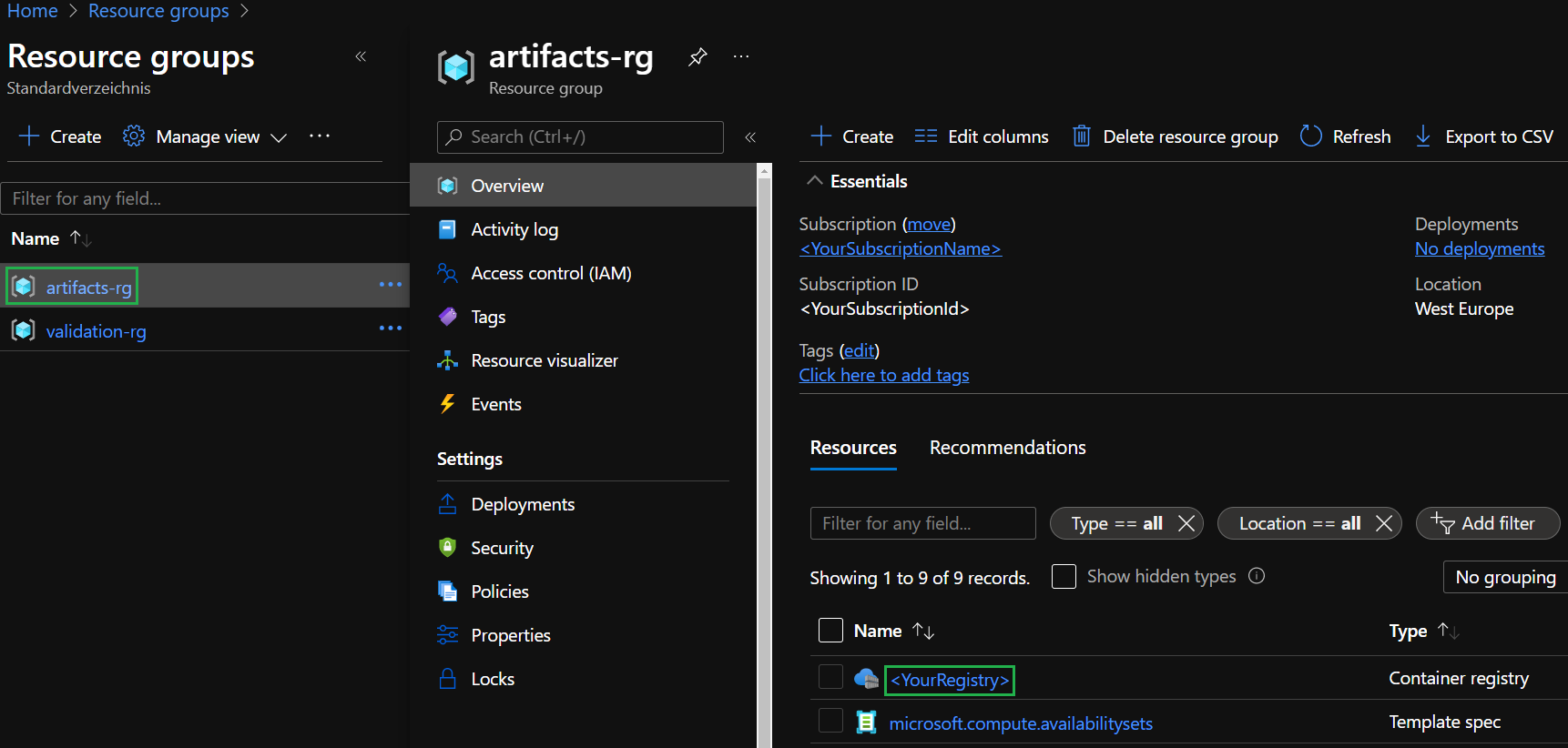Create a new resource group

point(60,136)
